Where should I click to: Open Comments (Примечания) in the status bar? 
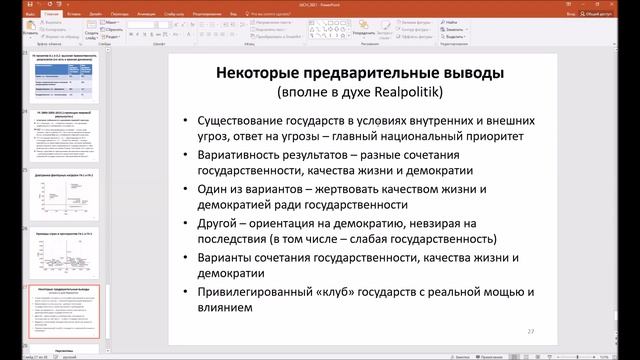coord(489,357)
